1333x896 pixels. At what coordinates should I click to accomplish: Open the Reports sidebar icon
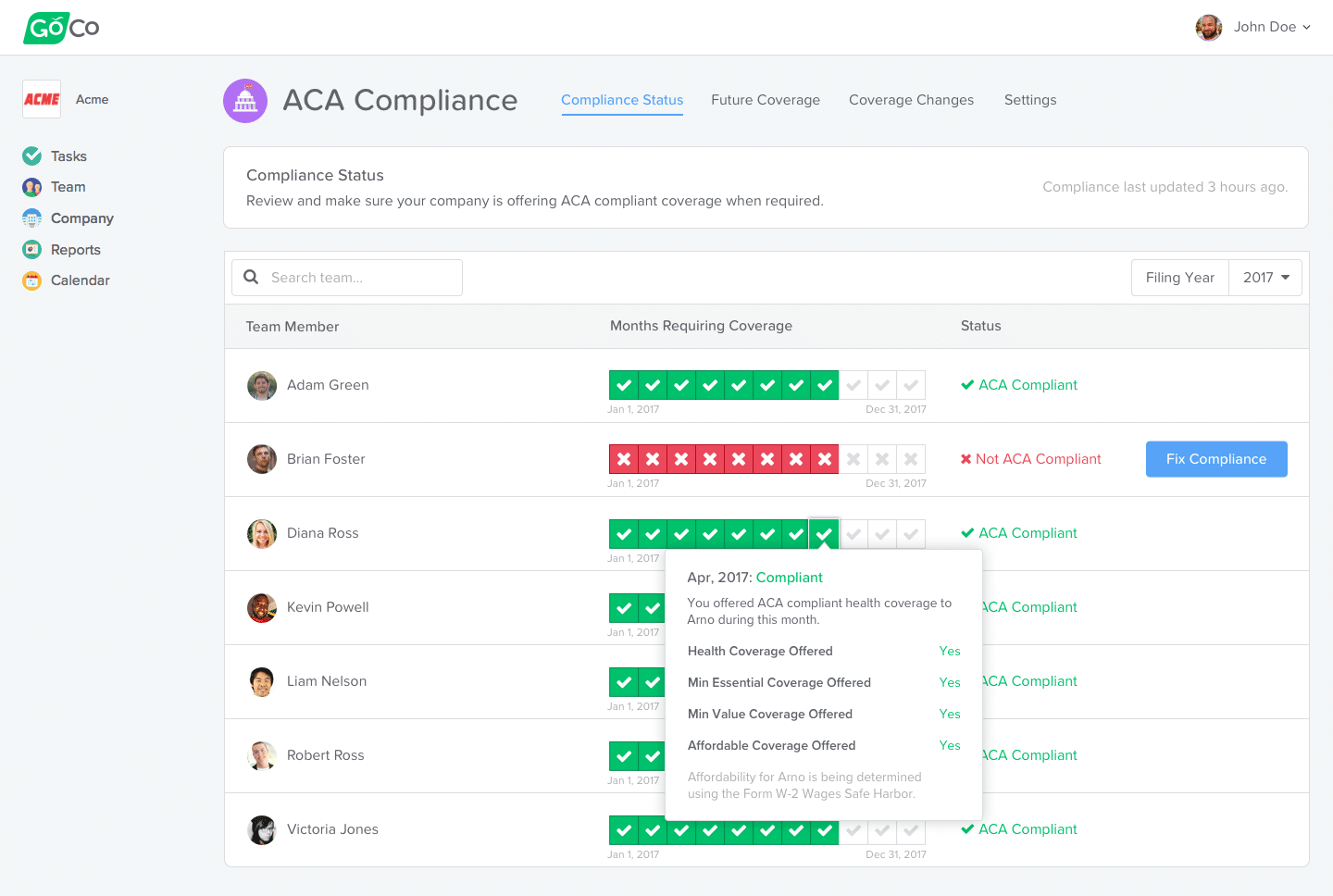32,250
